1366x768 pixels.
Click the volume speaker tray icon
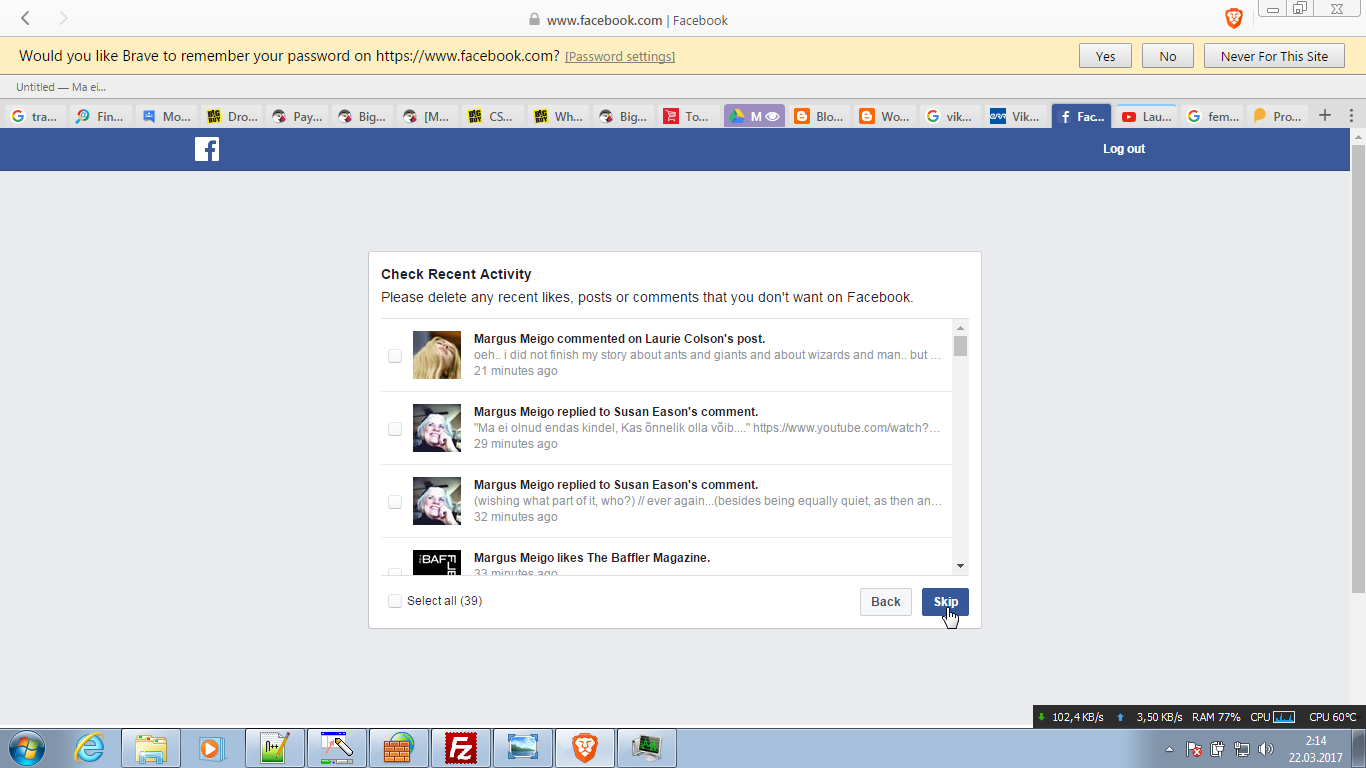click(1266, 749)
